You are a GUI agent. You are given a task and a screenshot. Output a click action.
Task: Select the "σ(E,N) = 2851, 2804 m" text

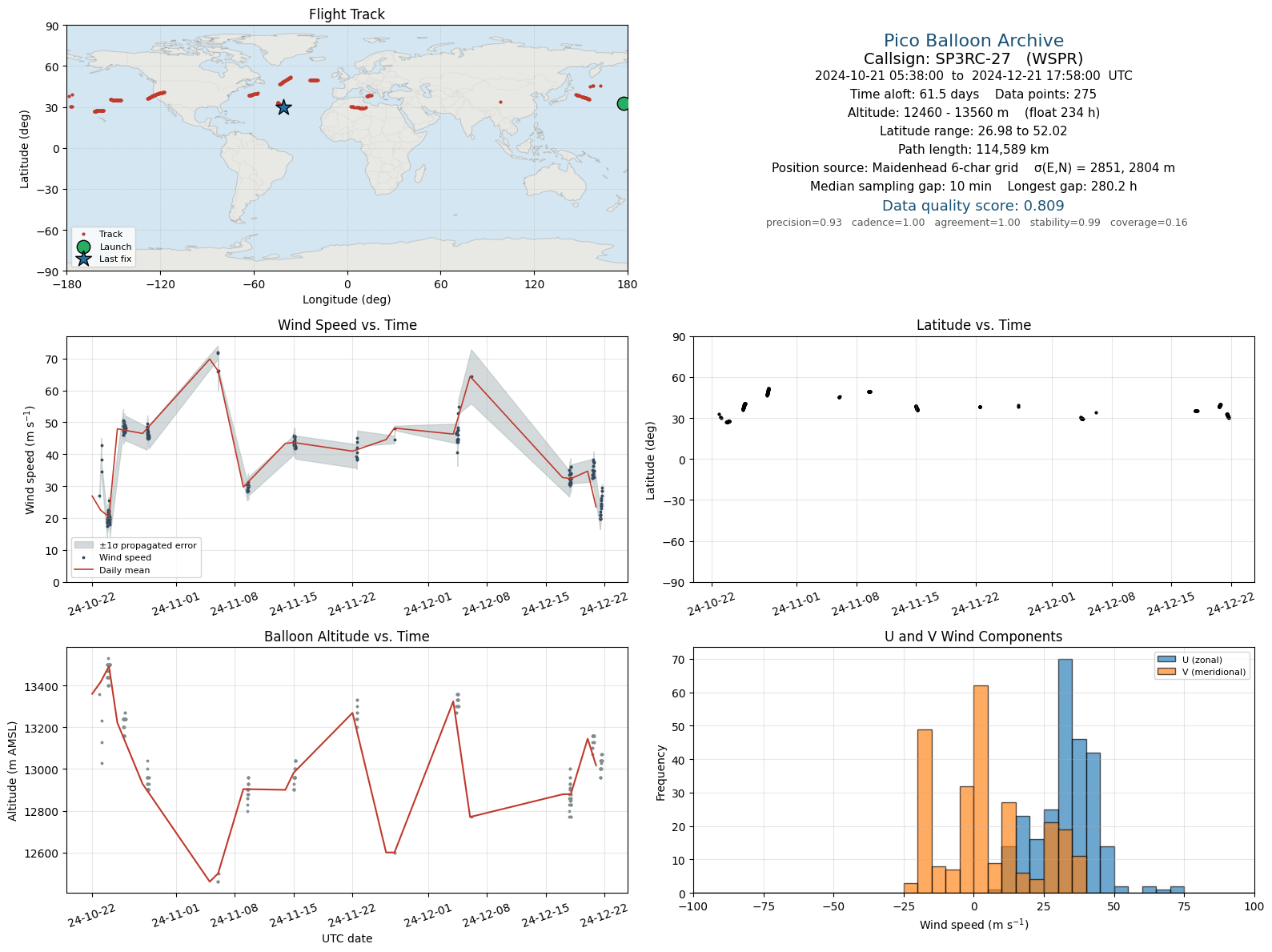point(1105,168)
